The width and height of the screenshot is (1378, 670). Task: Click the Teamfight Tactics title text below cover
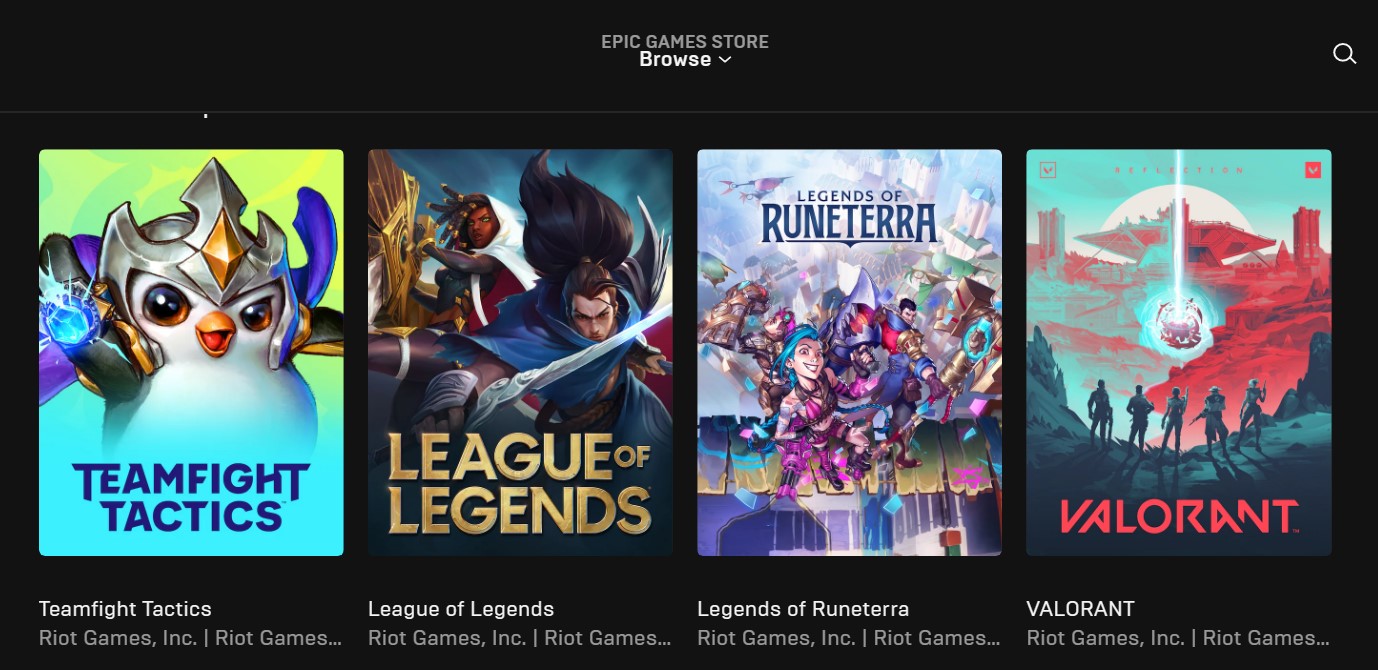coord(125,609)
